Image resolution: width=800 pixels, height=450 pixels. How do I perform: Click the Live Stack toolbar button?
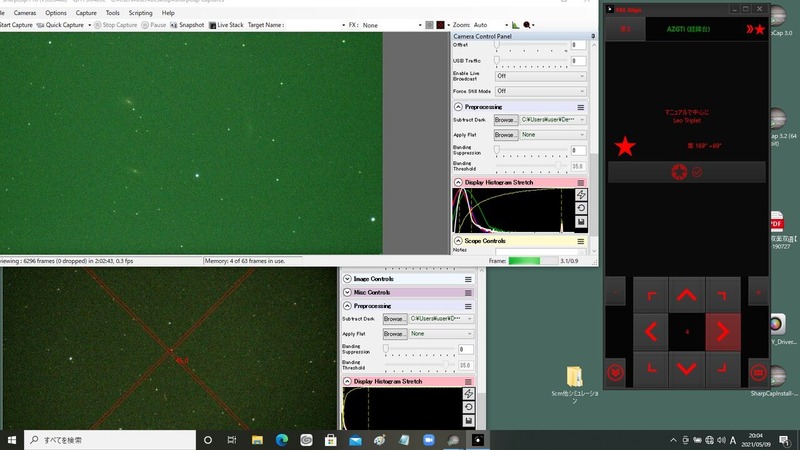click(x=226, y=25)
